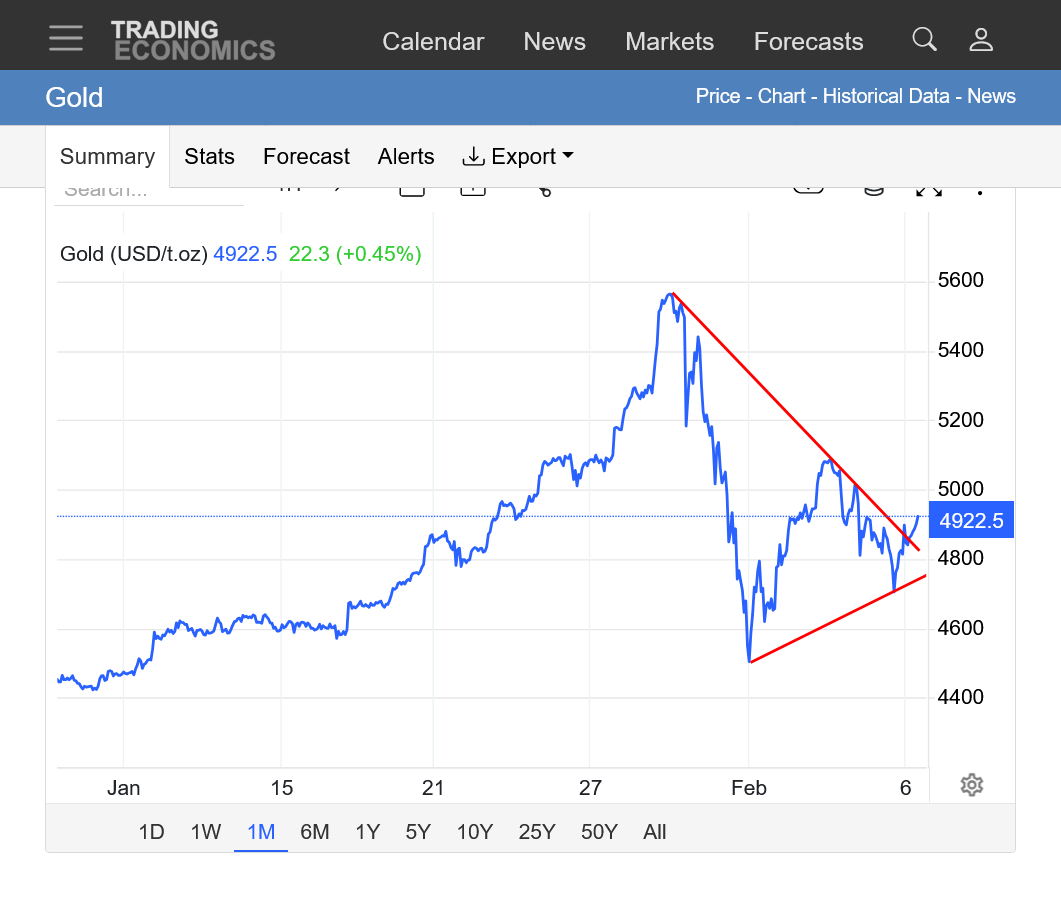Select the 1D time range
The width and height of the screenshot is (1061, 901).
pos(151,832)
